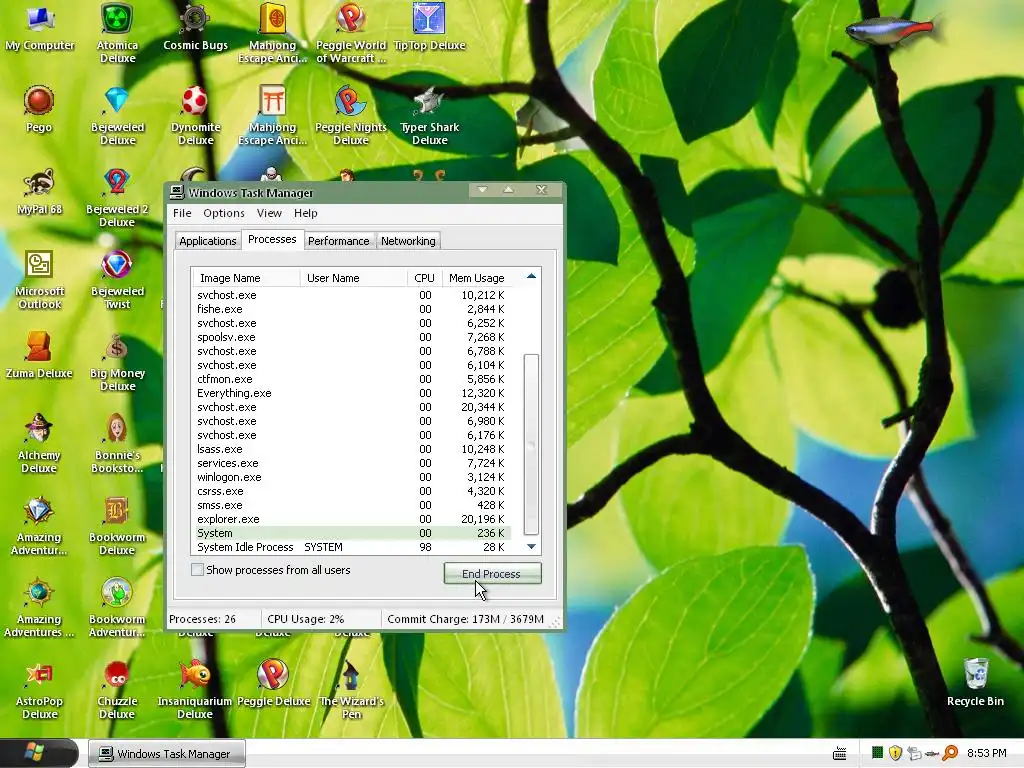Sort by the Image Name column
The image size is (1024, 768).
(246, 278)
